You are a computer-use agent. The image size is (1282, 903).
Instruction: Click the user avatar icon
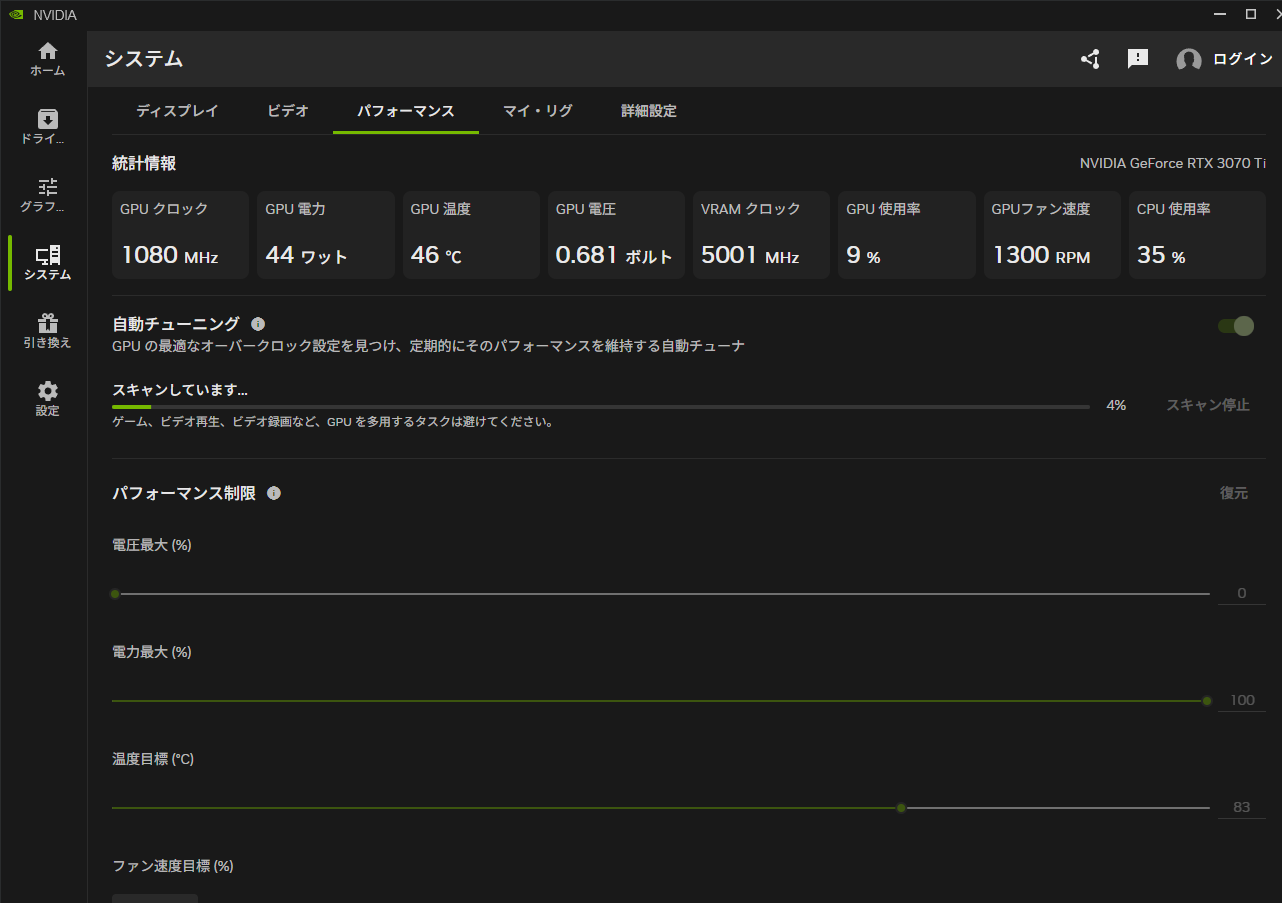1189,60
